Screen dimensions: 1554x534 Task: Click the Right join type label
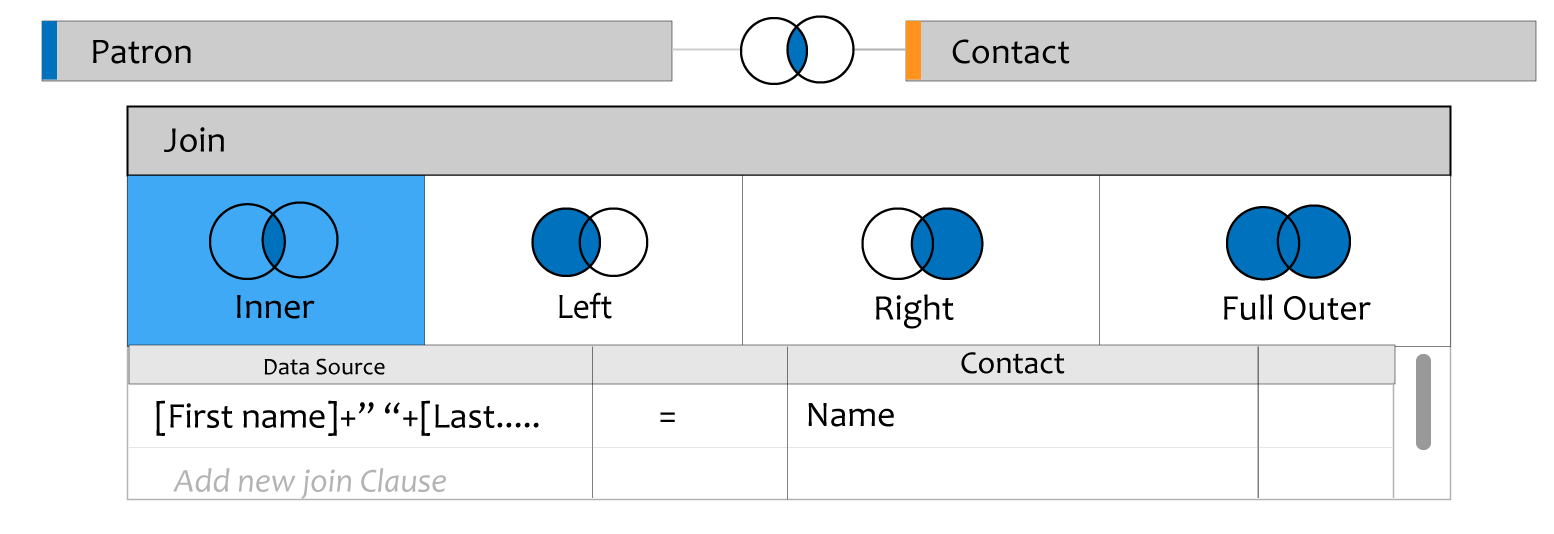pyautogui.click(x=914, y=308)
